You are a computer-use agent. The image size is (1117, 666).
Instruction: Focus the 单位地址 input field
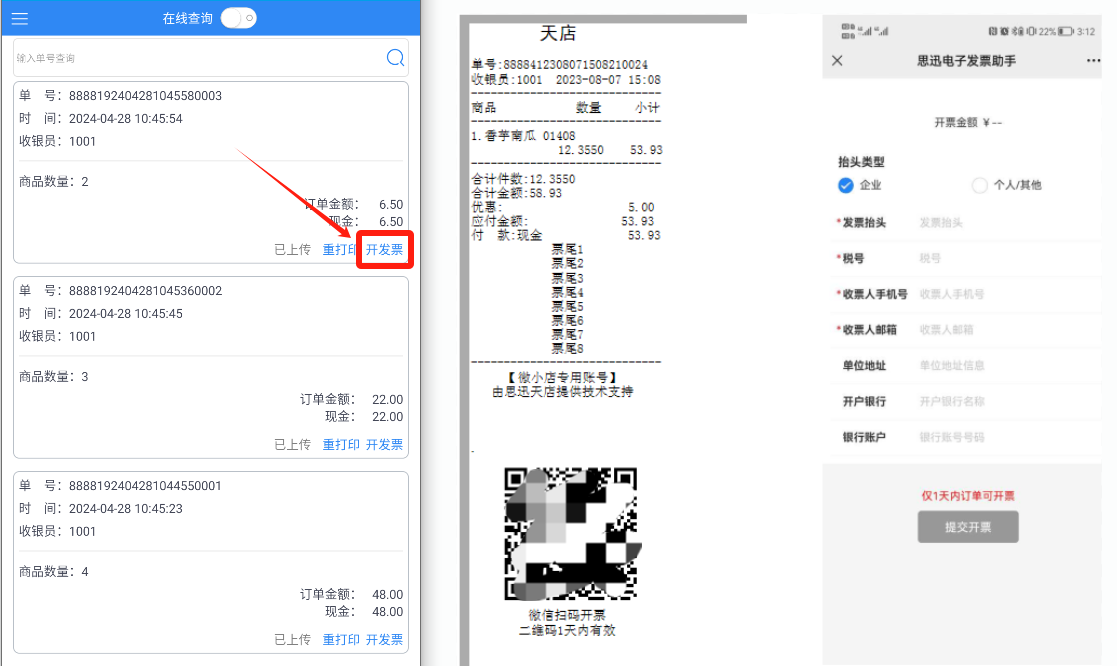[1008, 365]
